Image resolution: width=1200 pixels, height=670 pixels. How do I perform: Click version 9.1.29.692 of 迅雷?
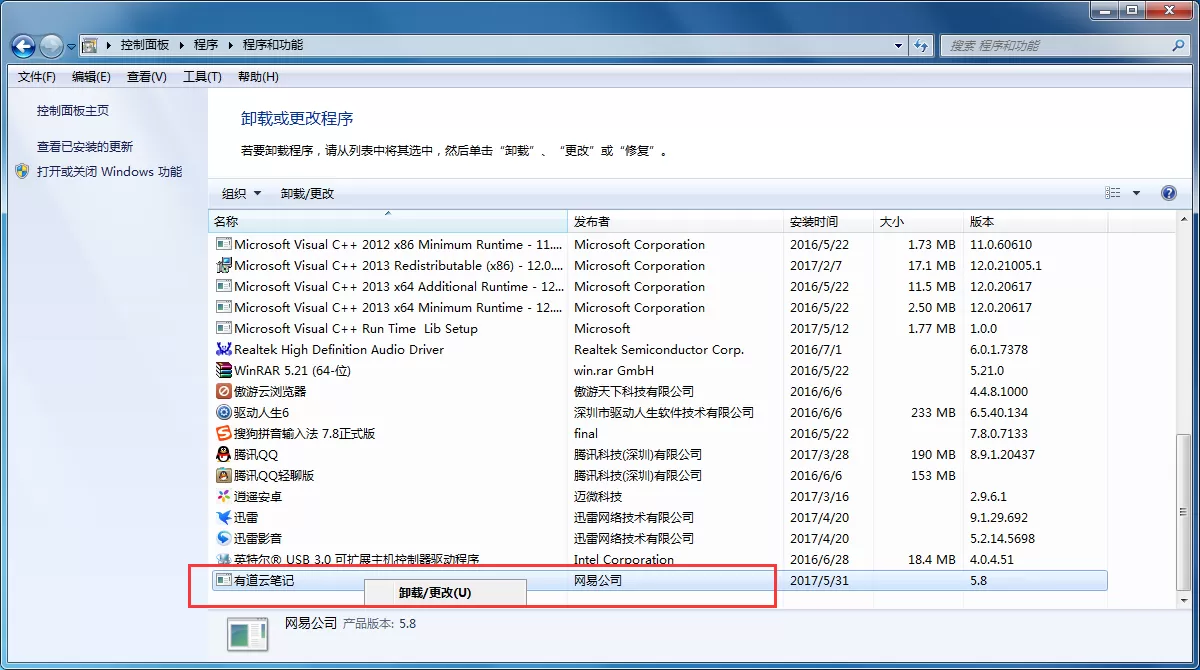(x=999, y=517)
